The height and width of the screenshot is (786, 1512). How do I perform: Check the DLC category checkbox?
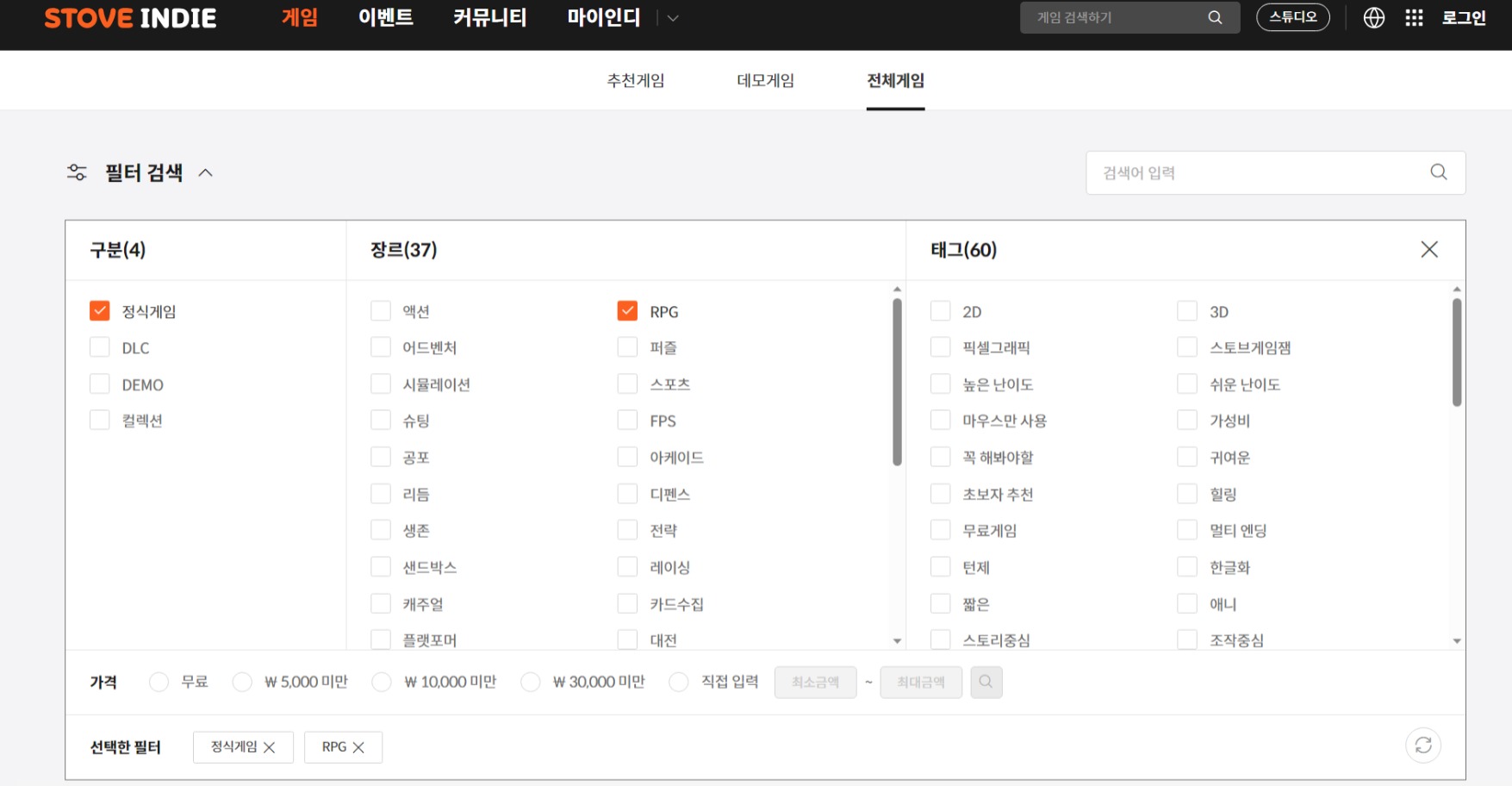pos(100,347)
